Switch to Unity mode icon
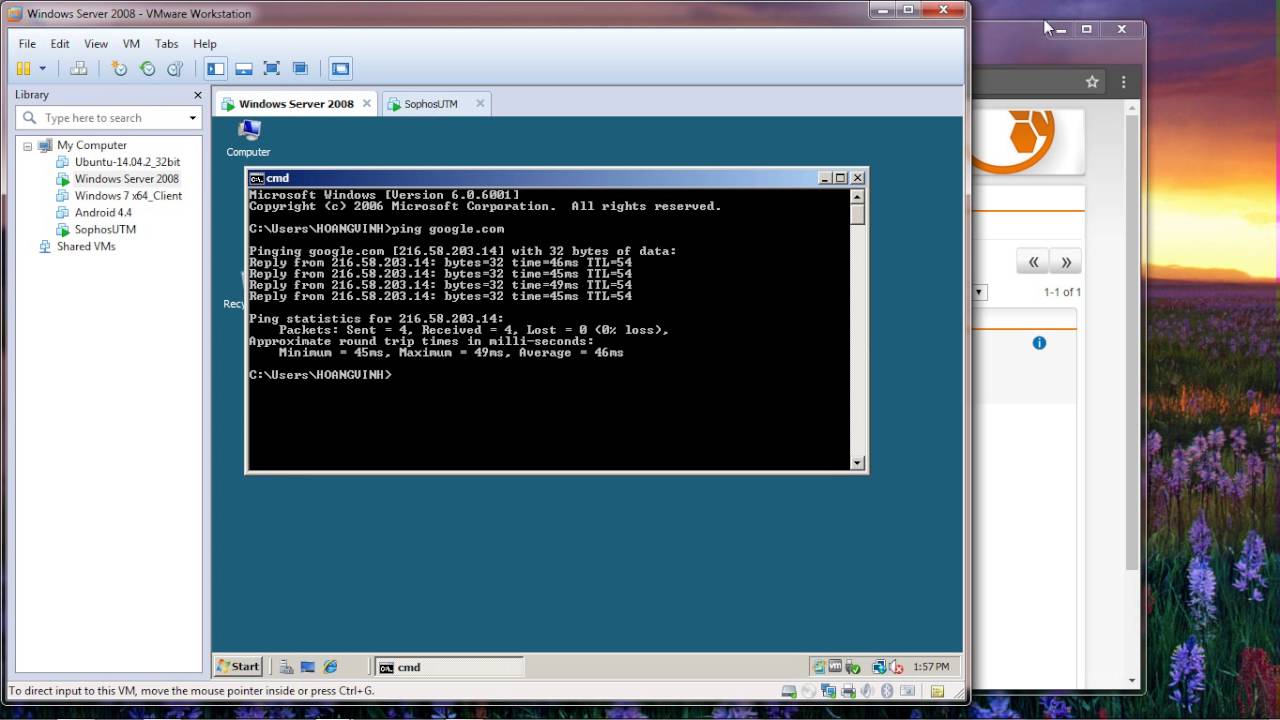 point(300,69)
